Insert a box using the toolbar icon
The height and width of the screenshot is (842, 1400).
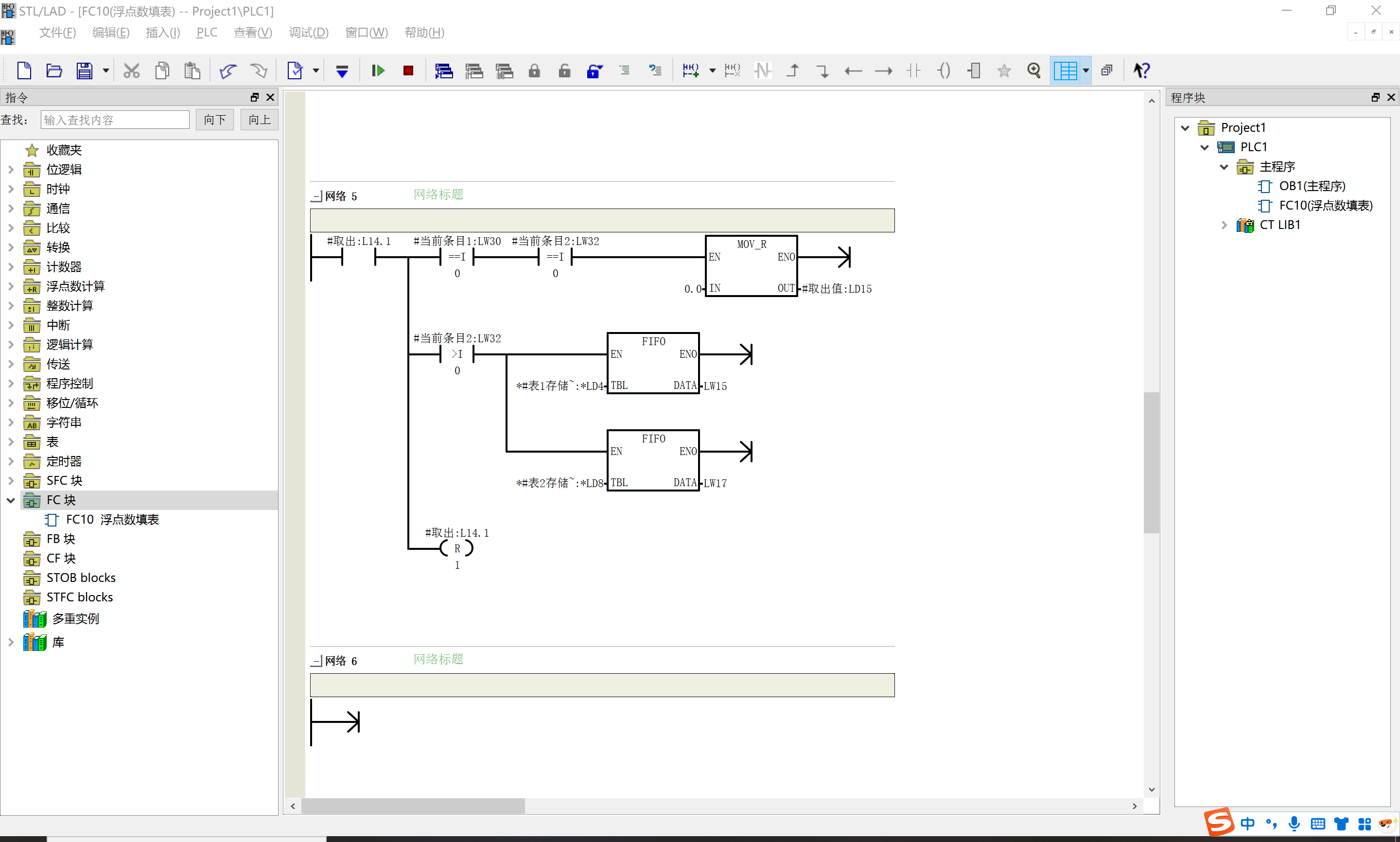(974, 70)
